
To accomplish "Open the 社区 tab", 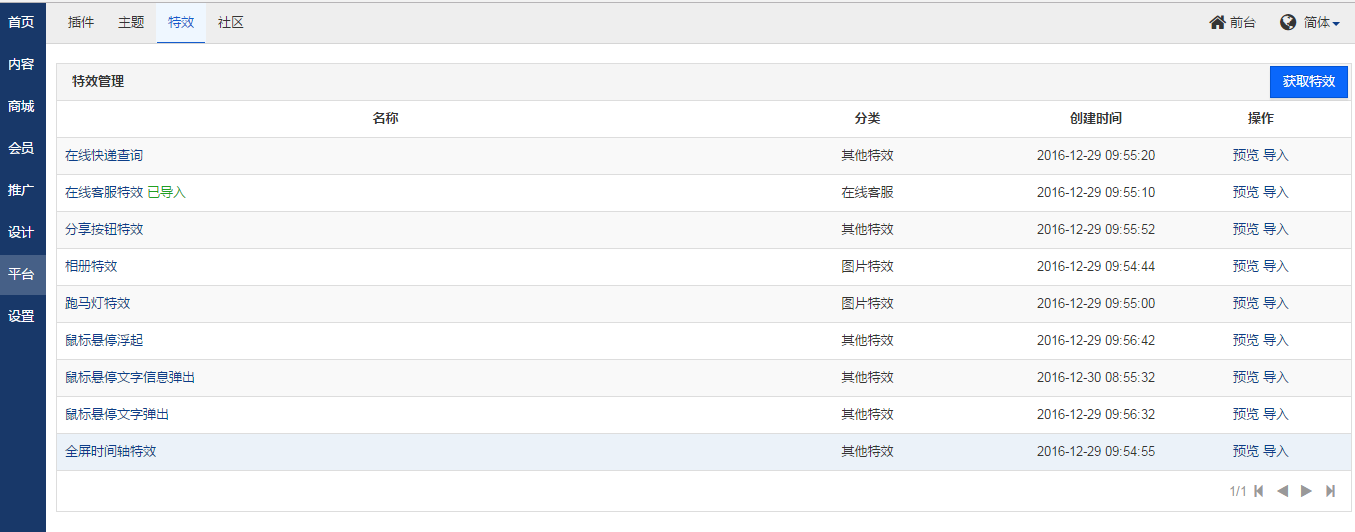I will pyautogui.click(x=231, y=22).
